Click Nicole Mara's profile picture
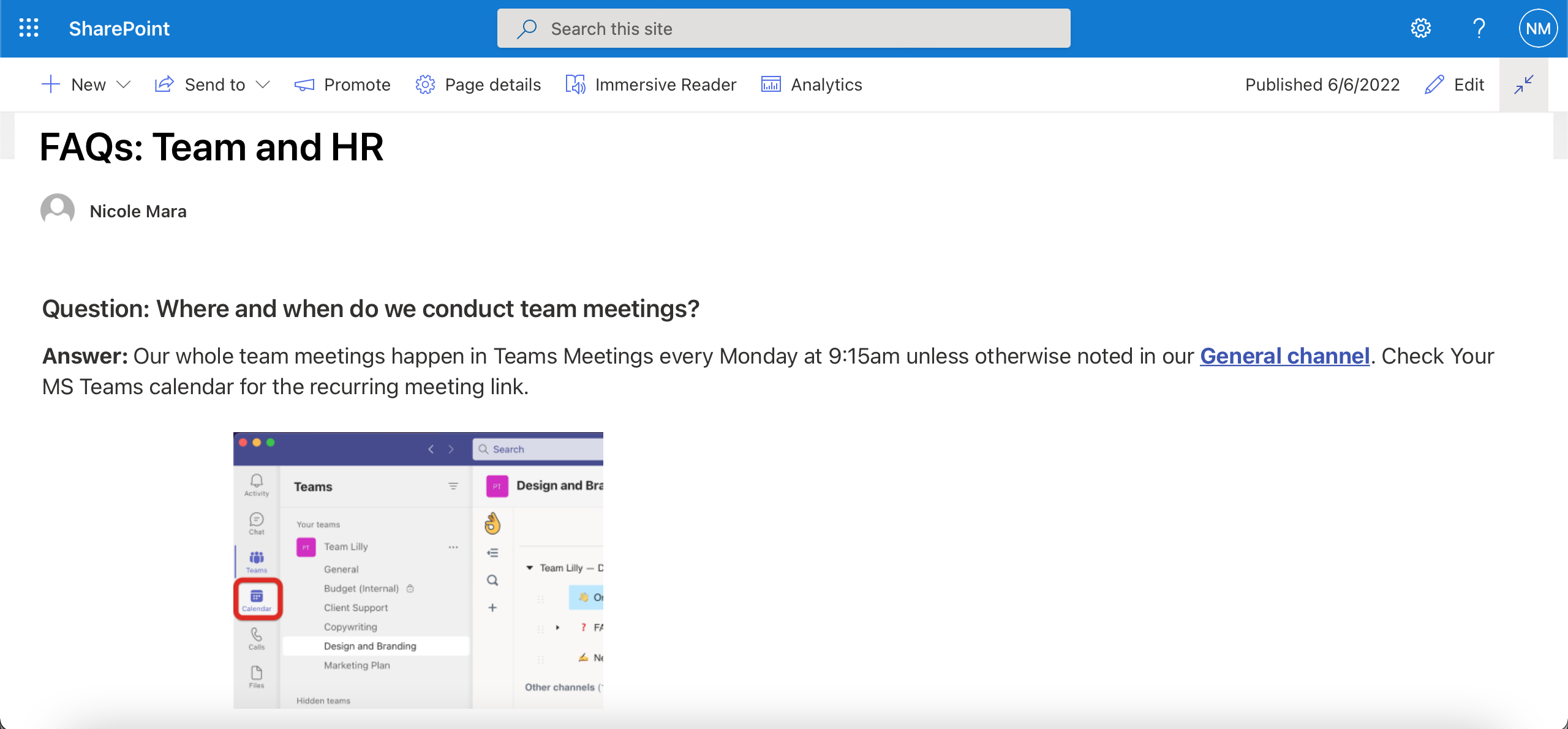The width and height of the screenshot is (1568, 729). click(x=57, y=210)
